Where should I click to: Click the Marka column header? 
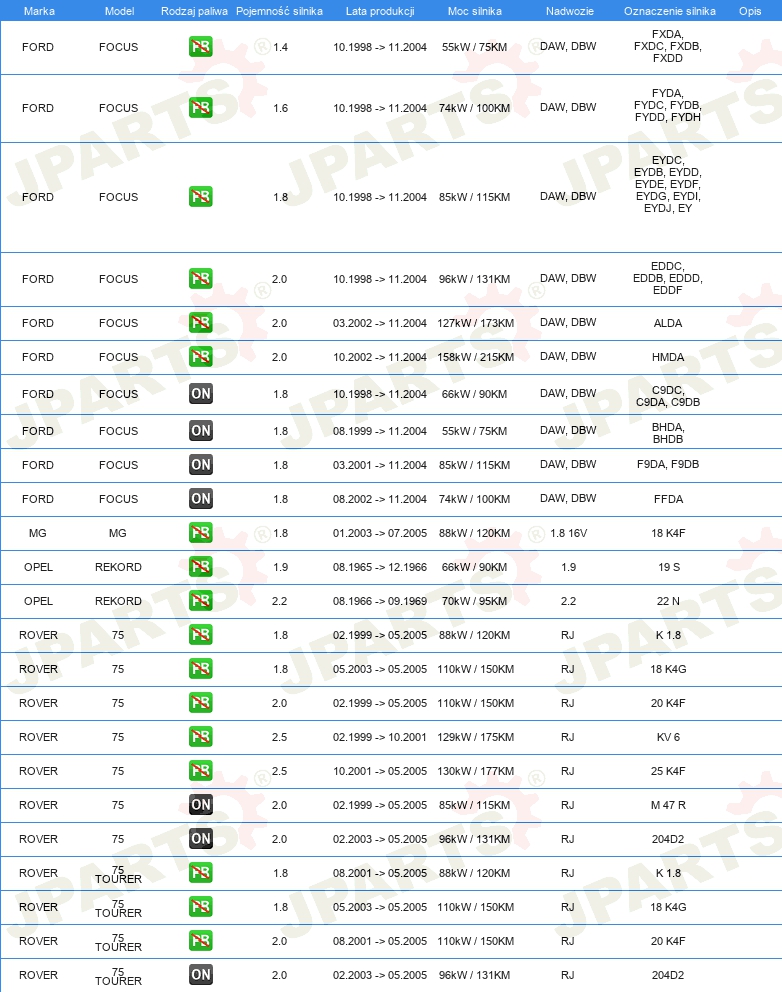39,11
